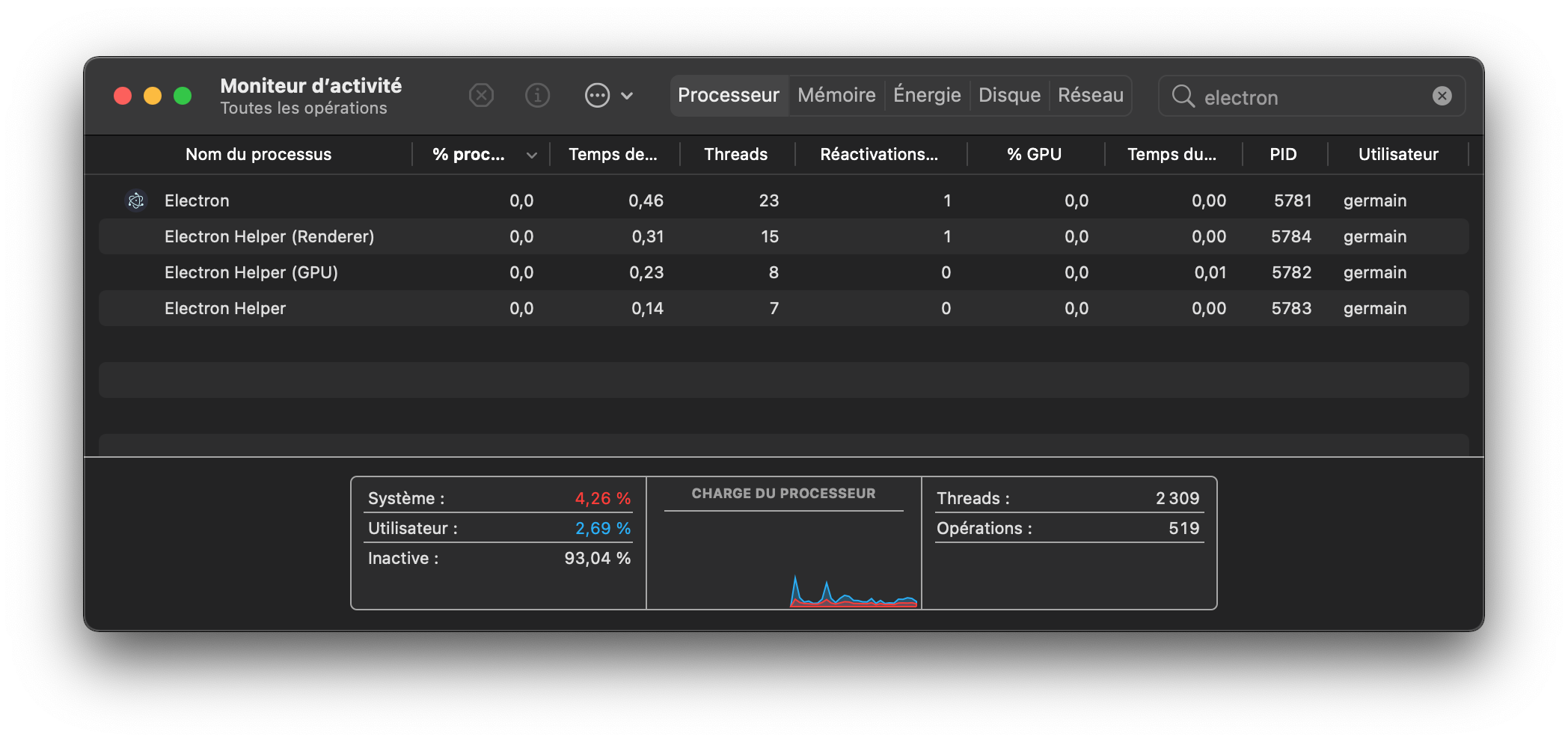Click CPU time 0,14 cell
The height and width of the screenshot is (742, 1568).
click(648, 308)
